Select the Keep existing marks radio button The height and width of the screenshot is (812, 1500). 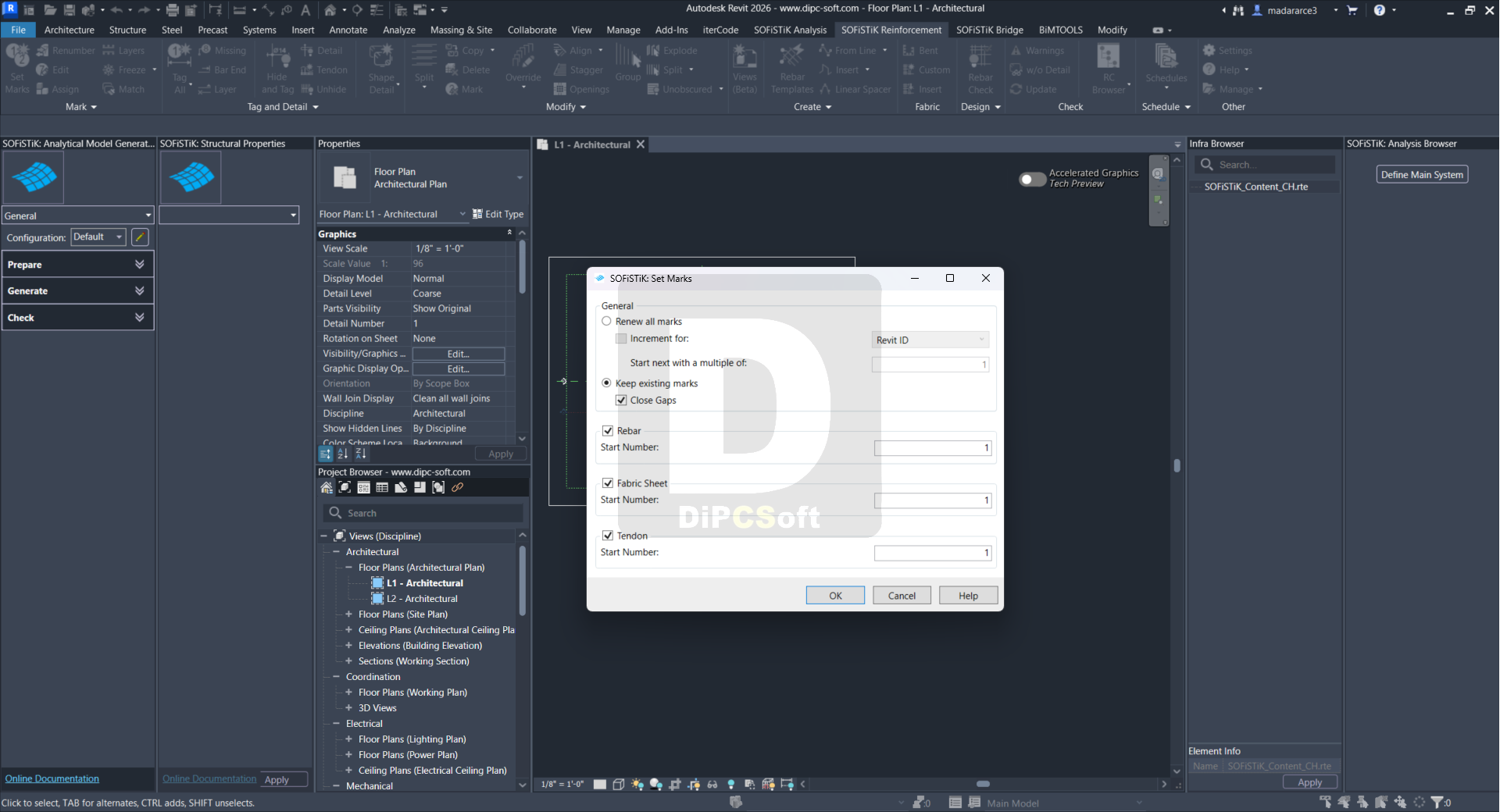pos(606,383)
